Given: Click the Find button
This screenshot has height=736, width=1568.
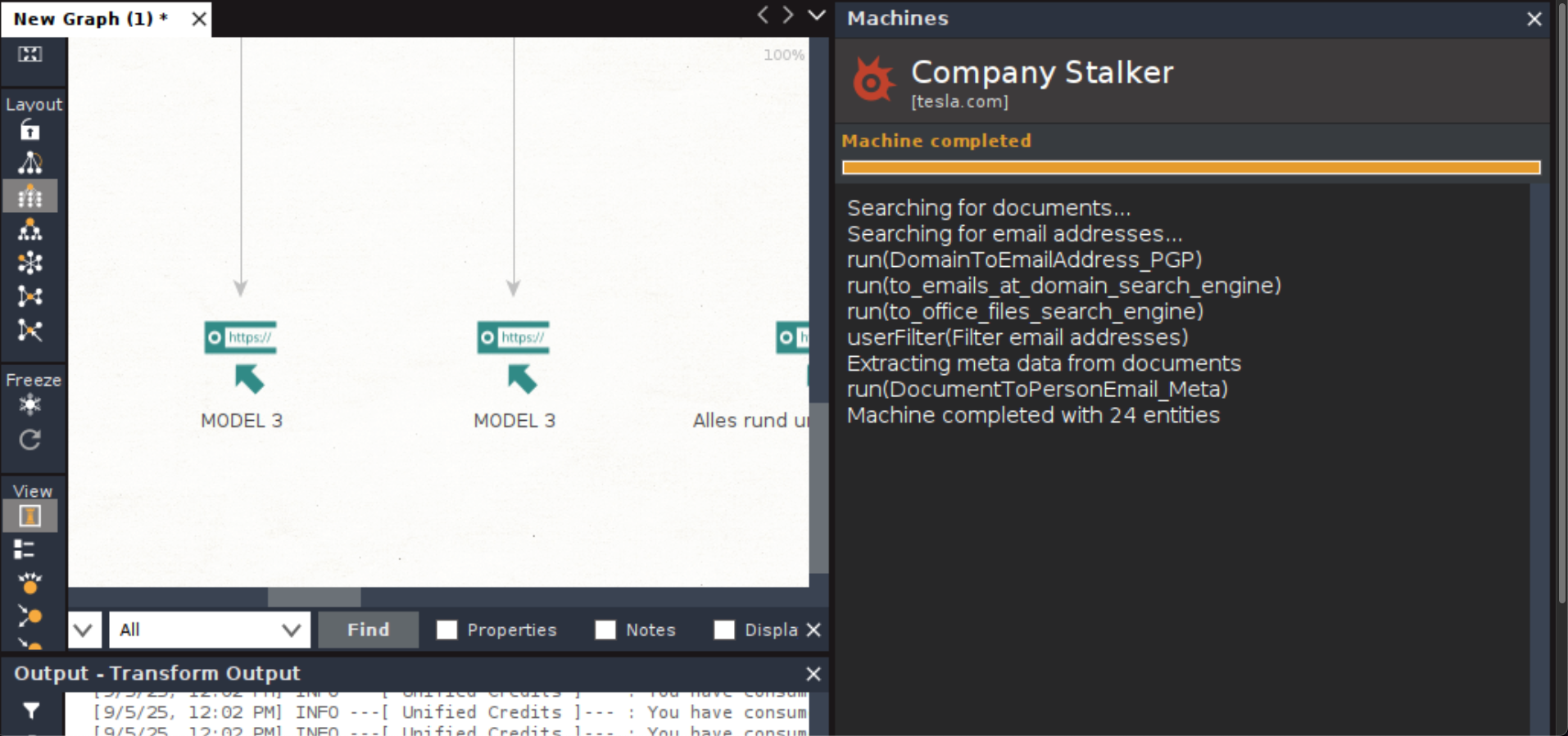Looking at the screenshot, I should pyautogui.click(x=368, y=630).
